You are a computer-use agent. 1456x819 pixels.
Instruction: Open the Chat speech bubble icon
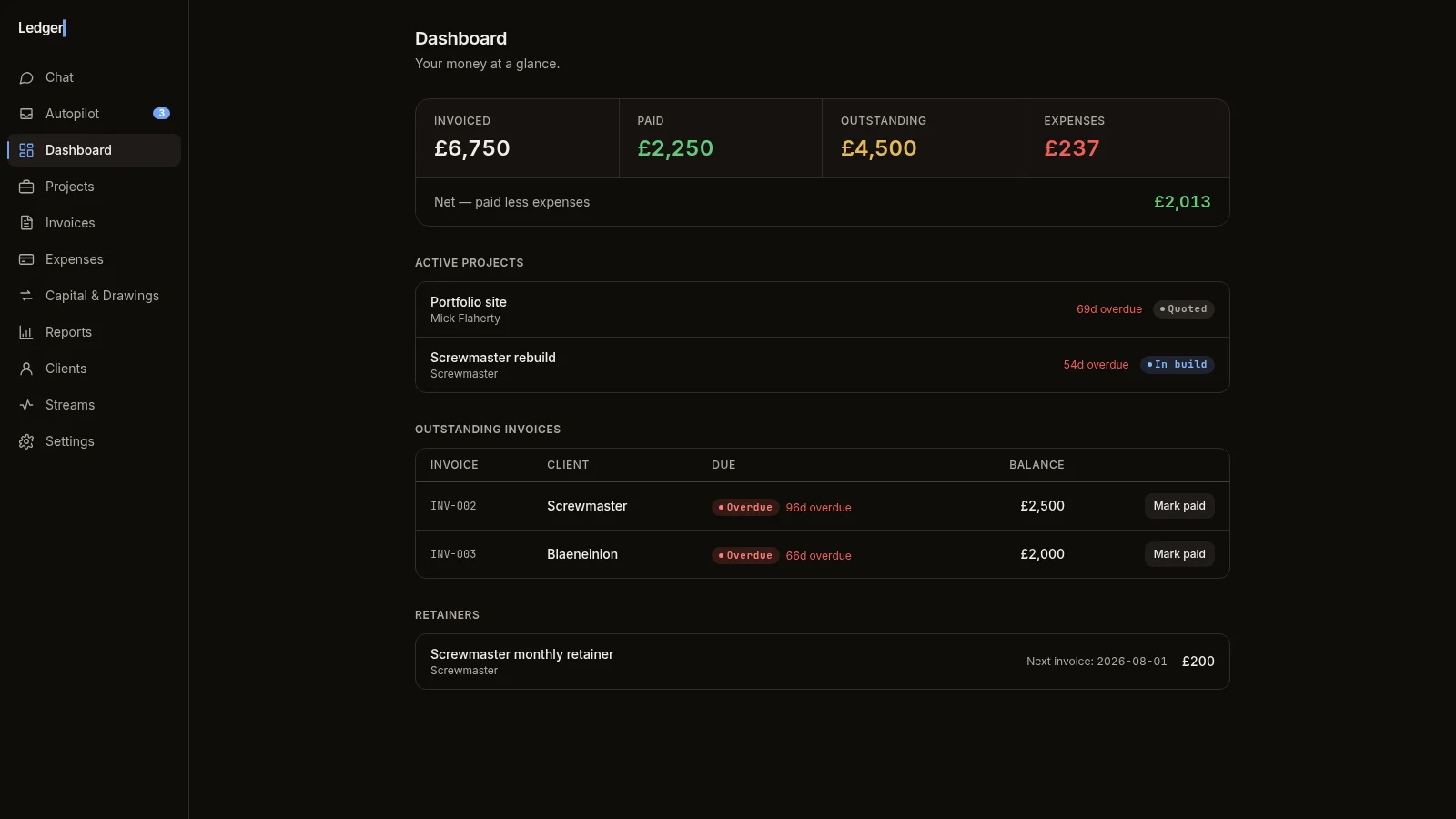(x=26, y=77)
